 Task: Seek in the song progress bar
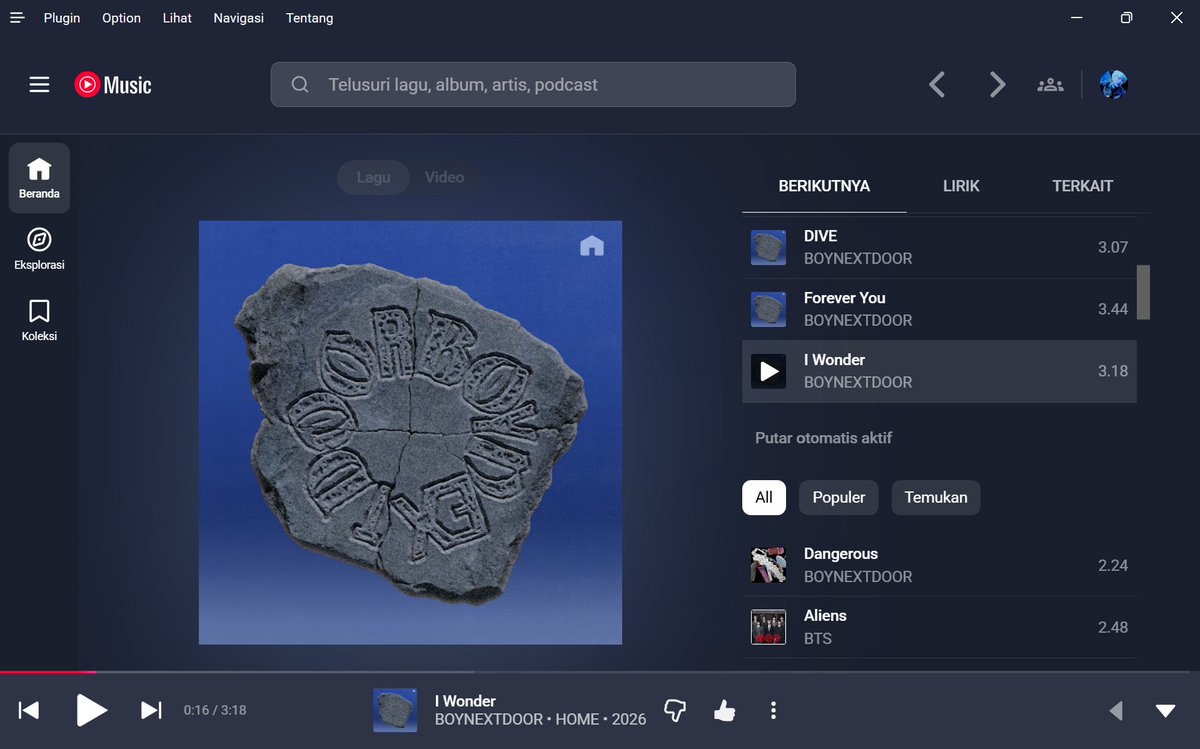pos(600,672)
